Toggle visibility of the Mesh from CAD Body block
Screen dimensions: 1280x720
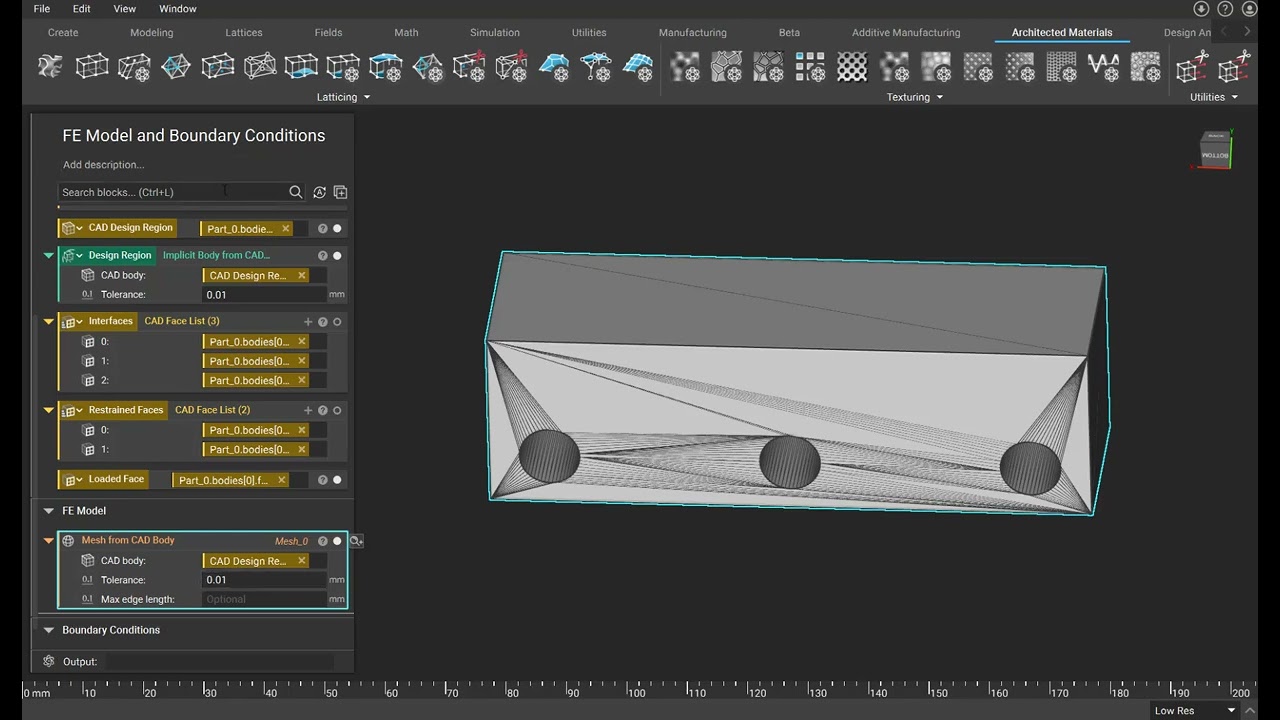(337, 541)
